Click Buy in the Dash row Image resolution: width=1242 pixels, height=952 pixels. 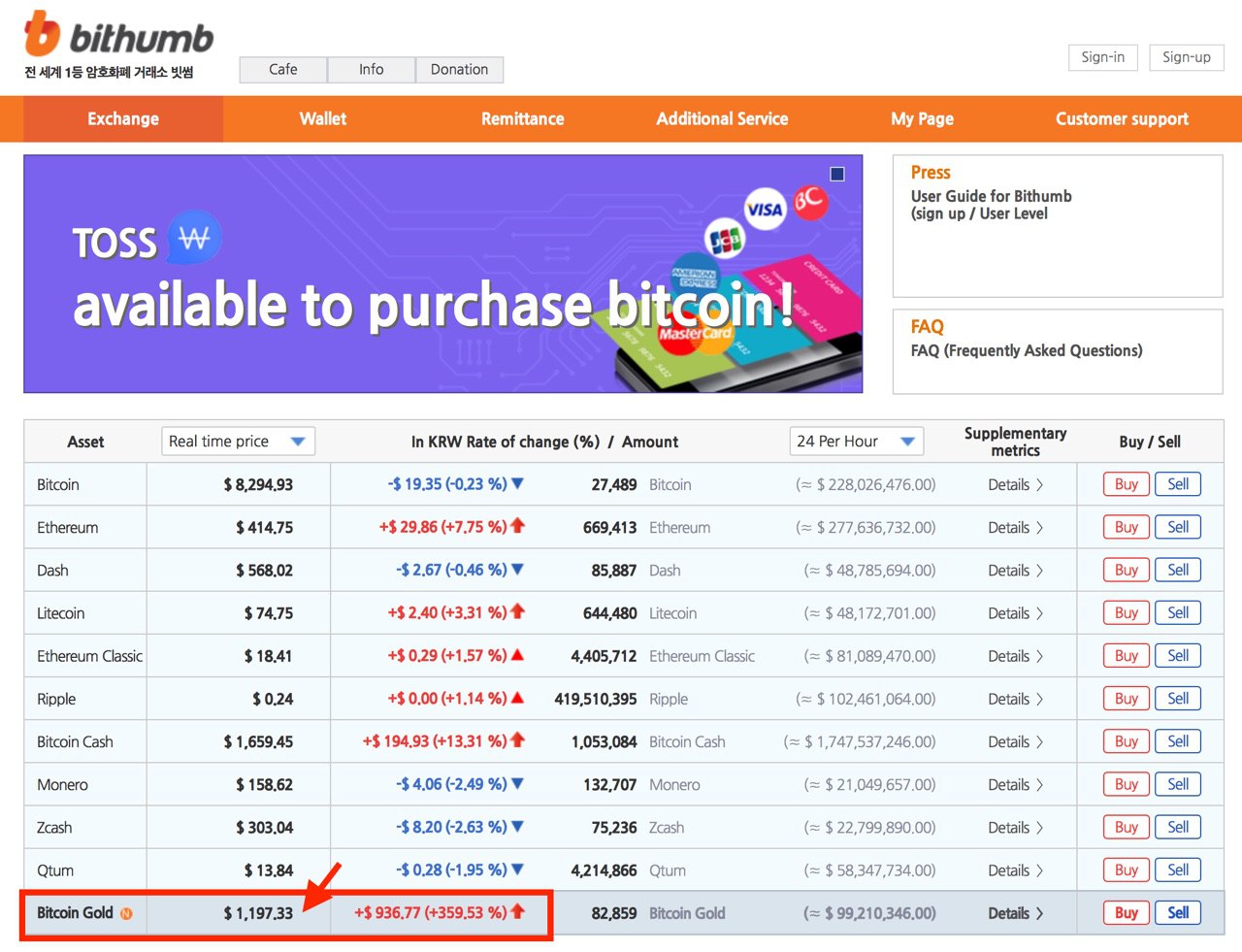coord(1127,570)
